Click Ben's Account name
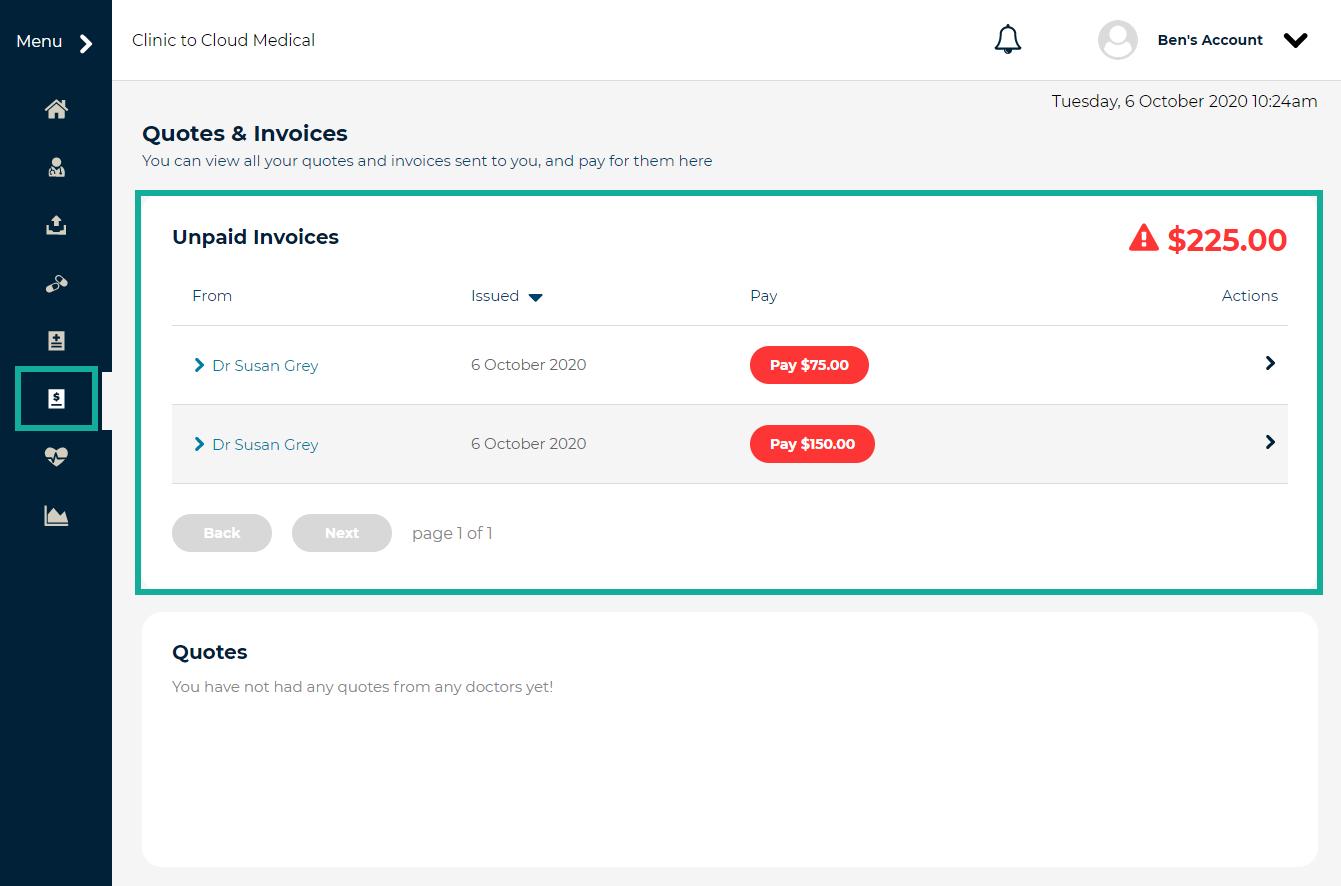The width and height of the screenshot is (1341, 886). 1210,40
